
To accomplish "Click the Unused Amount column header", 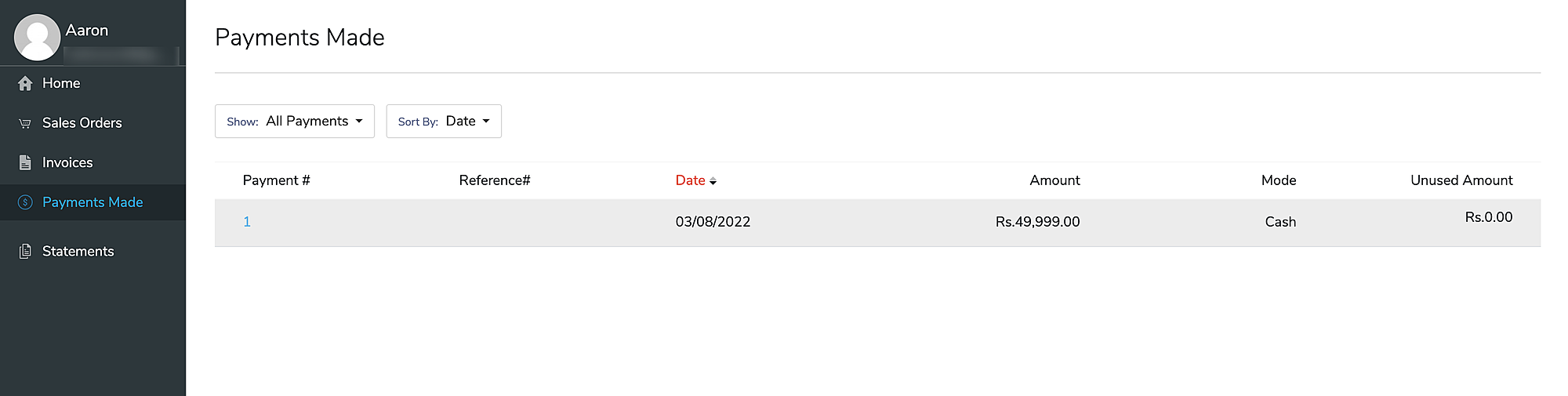I will tap(1461, 180).
